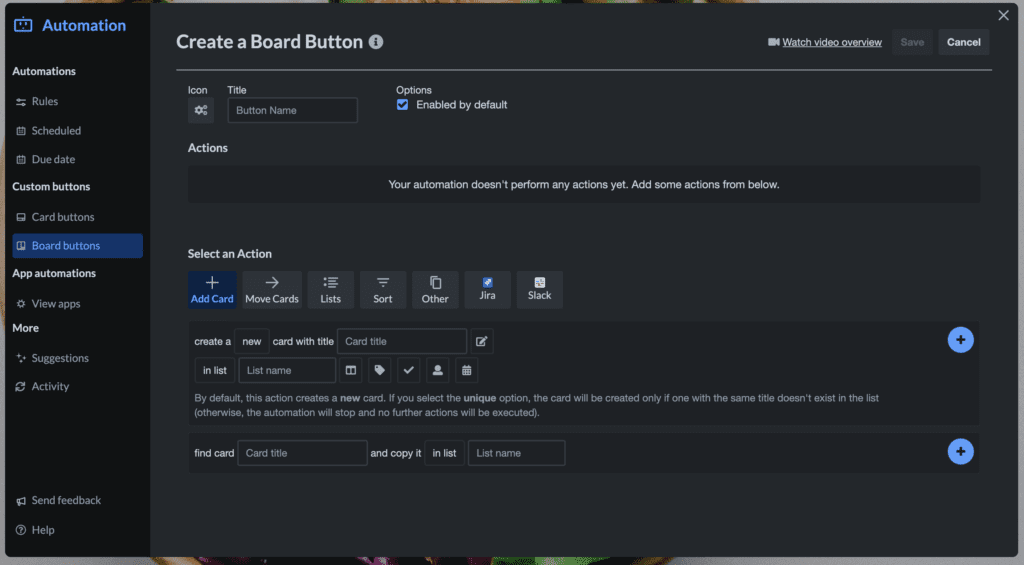The height and width of the screenshot is (565, 1024).
Task: Toggle 'in list' option for copy card
Action: 444,453
